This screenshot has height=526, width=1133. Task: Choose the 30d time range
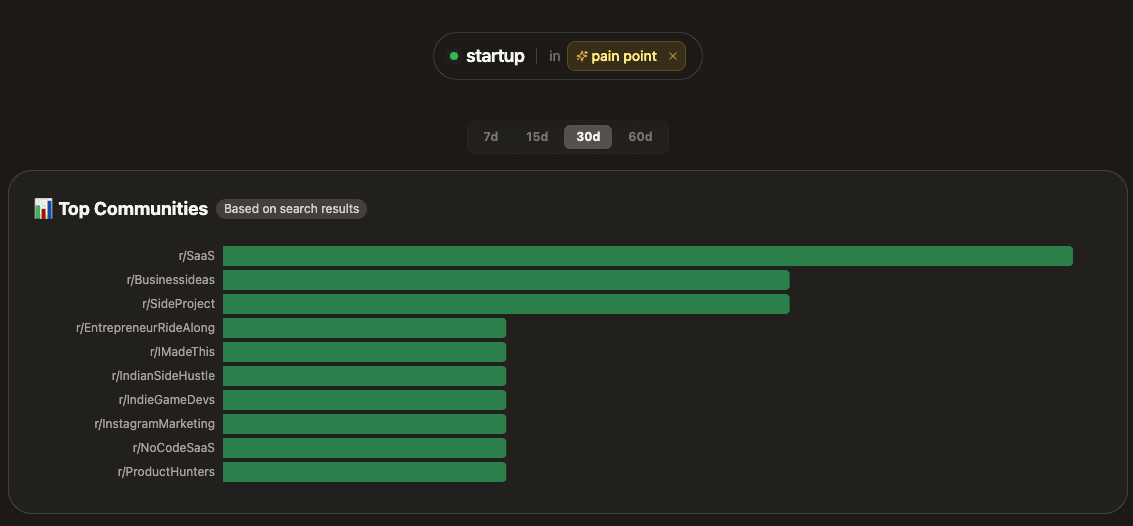[588, 137]
